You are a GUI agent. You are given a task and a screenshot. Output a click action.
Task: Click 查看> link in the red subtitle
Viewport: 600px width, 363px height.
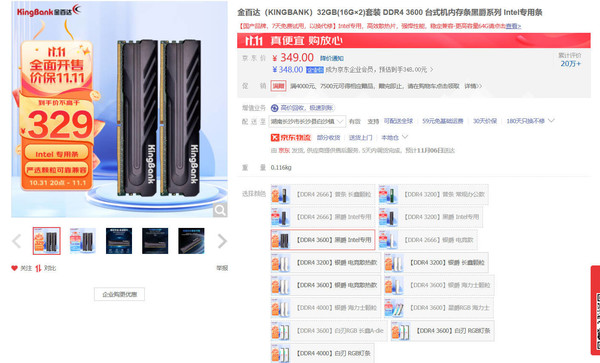[x=514, y=26]
